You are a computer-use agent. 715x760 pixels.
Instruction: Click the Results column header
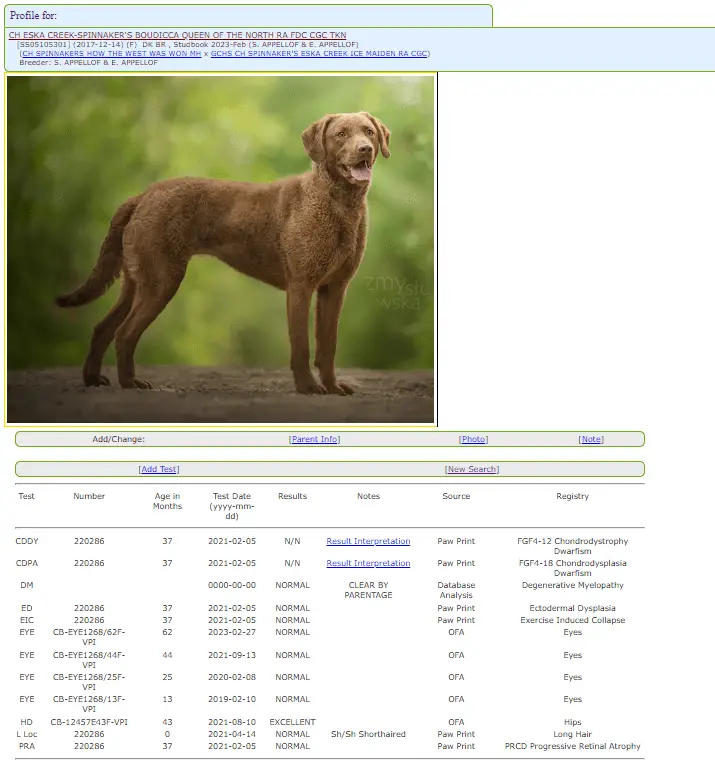(x=292, y=496)
